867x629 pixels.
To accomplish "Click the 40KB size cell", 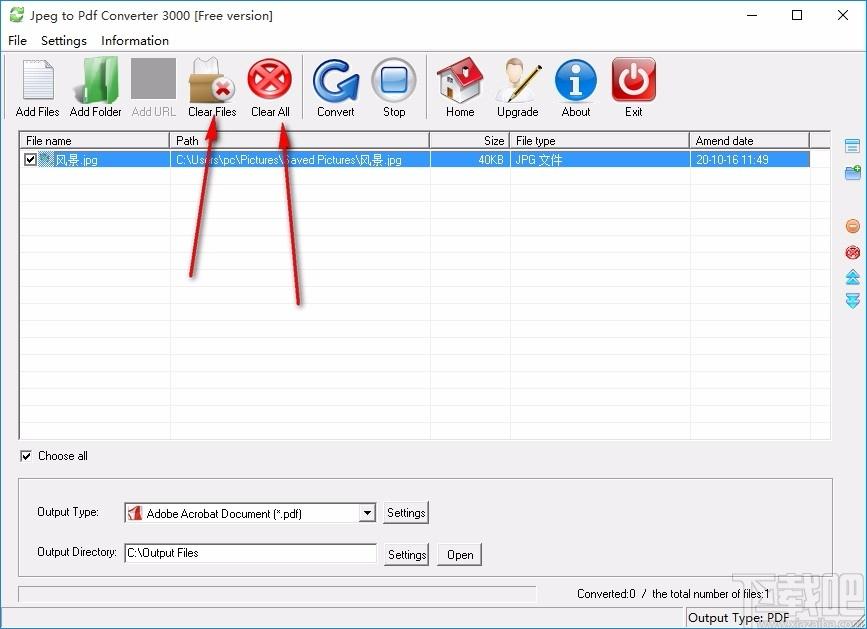I will coord(470,160).
